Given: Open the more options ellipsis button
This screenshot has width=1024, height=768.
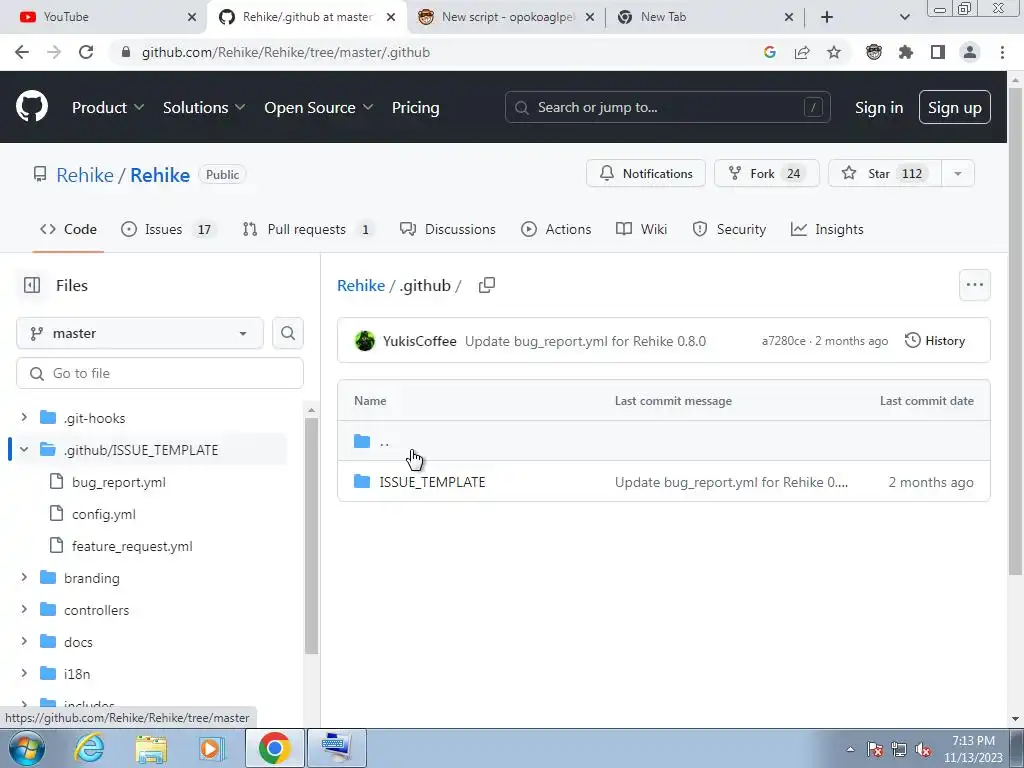Looking at the screenshot, I should click(974, 285).
